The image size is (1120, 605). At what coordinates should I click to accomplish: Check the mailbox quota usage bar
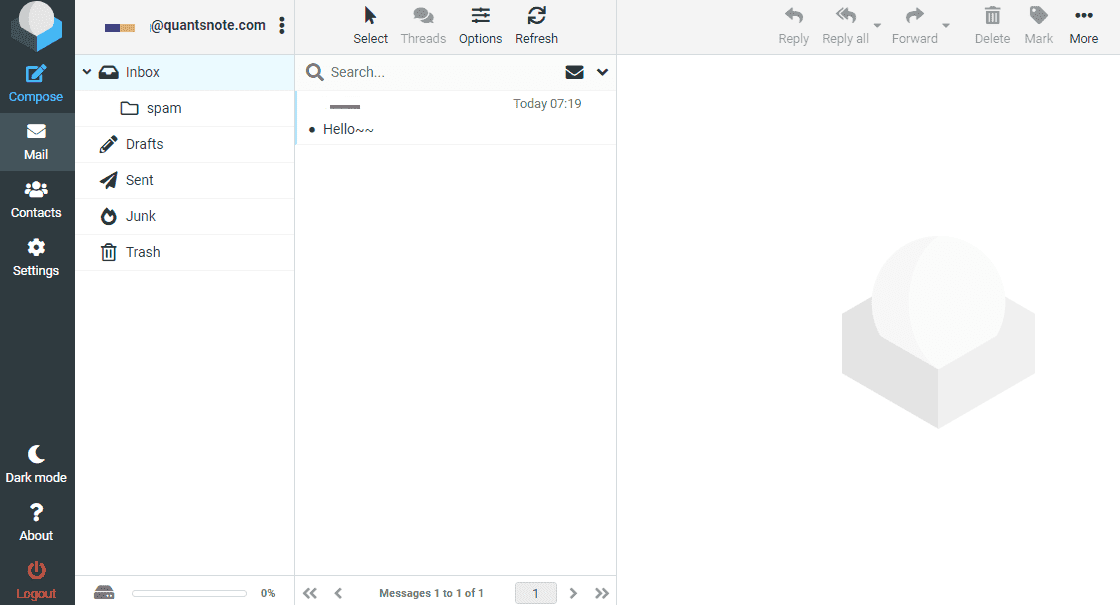click(x=190, y=592)
